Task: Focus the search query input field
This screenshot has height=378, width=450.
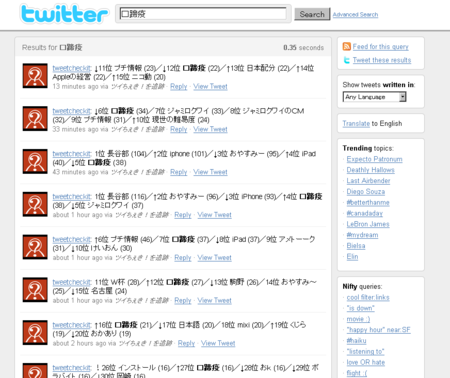Action: click(203, 14)
